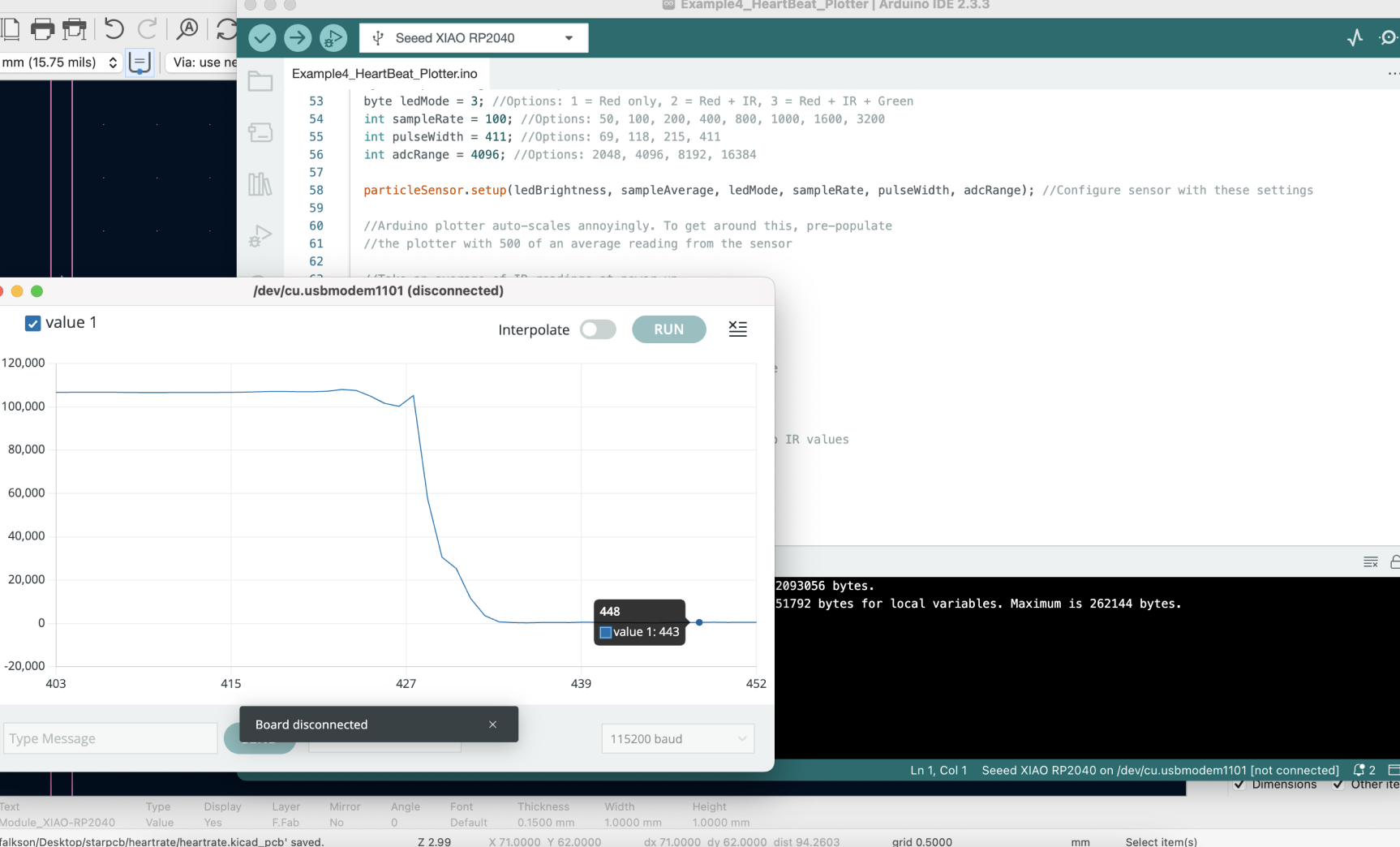This screenshot has height=847, width=1400.
Task: Click the Plot icon in KiCad toolbar
Action: point(75,30)
